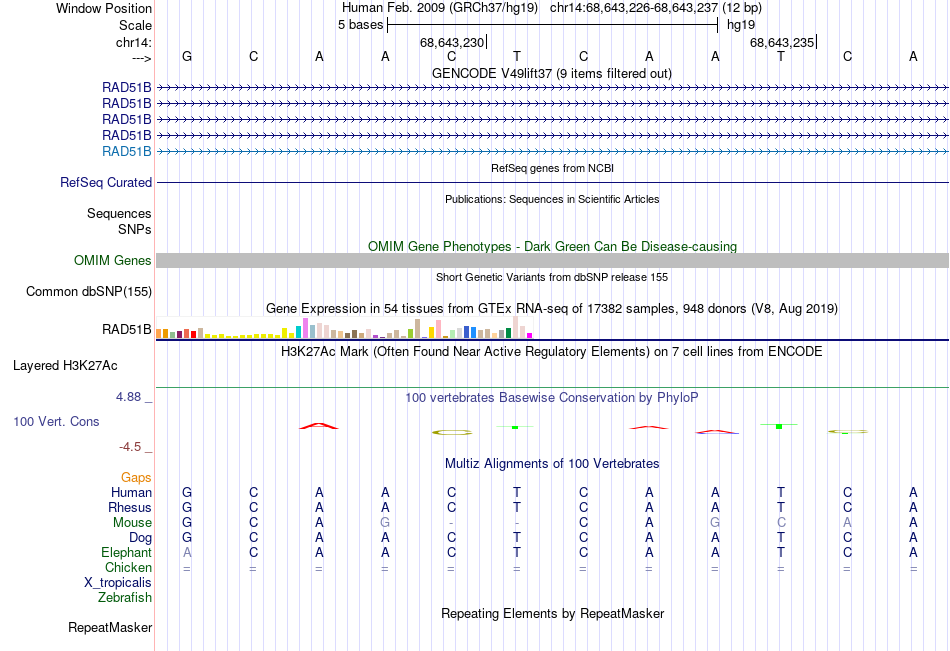The width and height of the screenshot is (950, 651).
Task: Click the GTEx RAD51B tissue expression bar chart
Action: [344, 328]
